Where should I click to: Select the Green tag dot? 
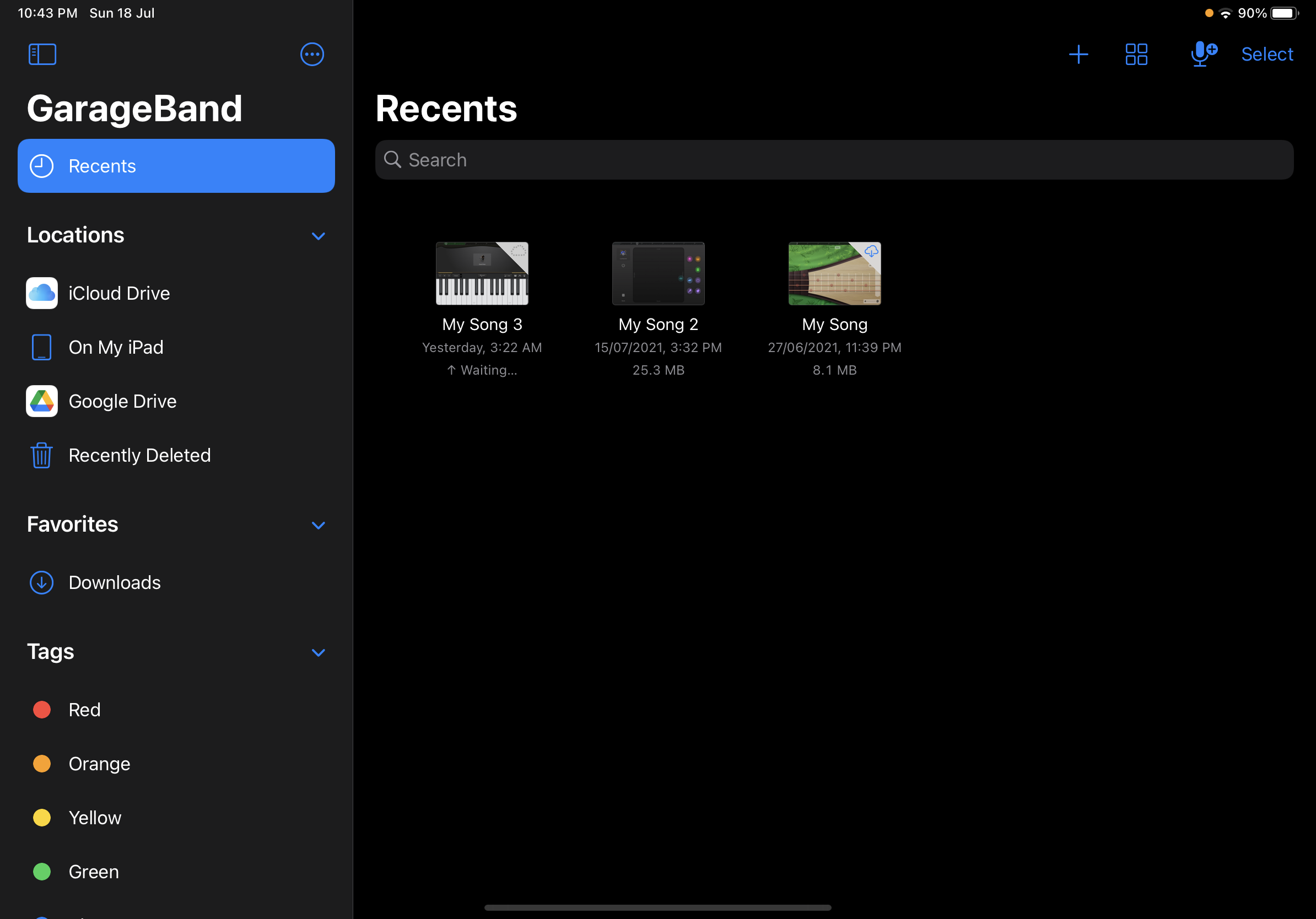[42, 872]
